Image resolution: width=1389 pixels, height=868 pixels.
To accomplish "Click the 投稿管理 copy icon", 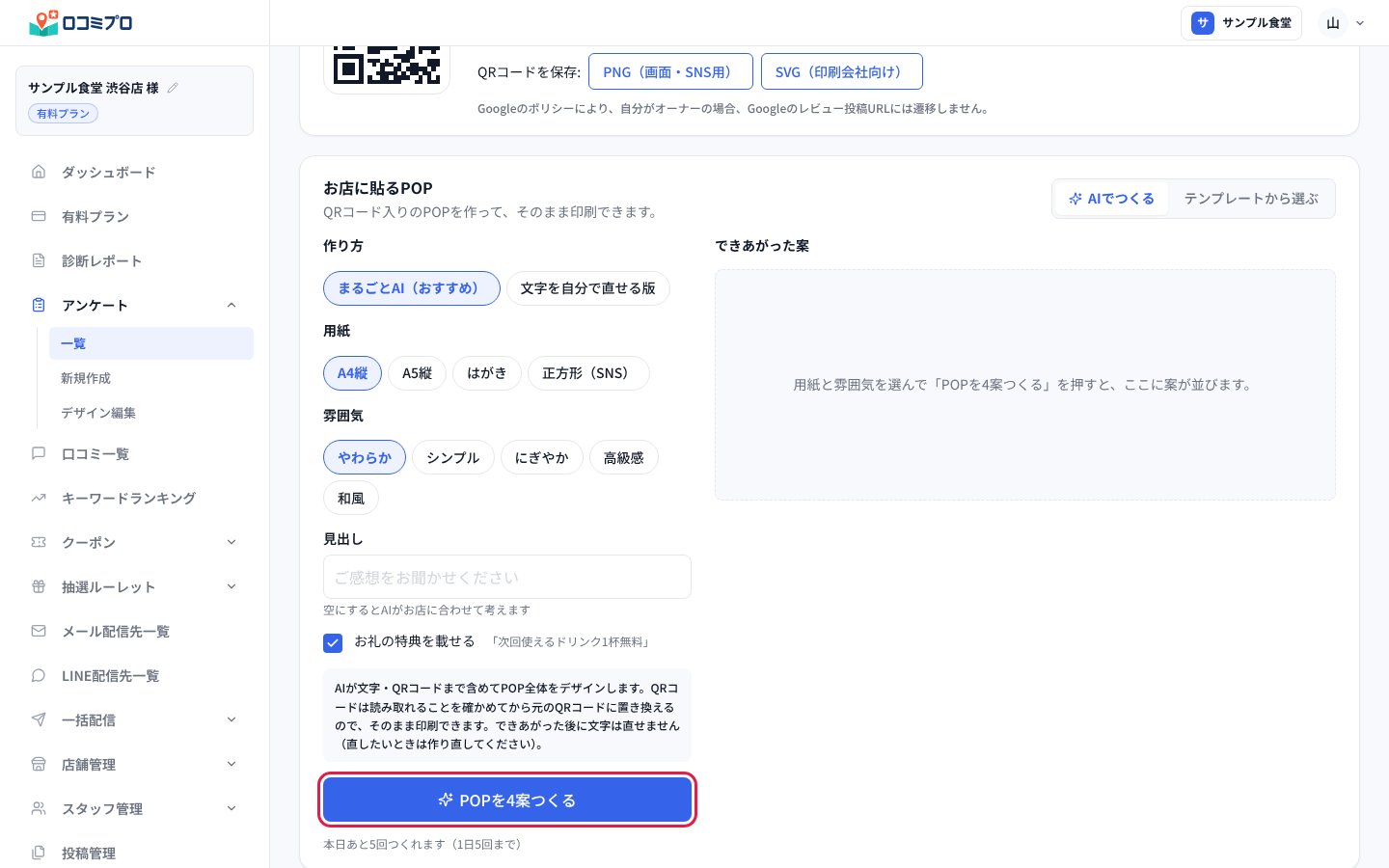I will click(39, 853).
